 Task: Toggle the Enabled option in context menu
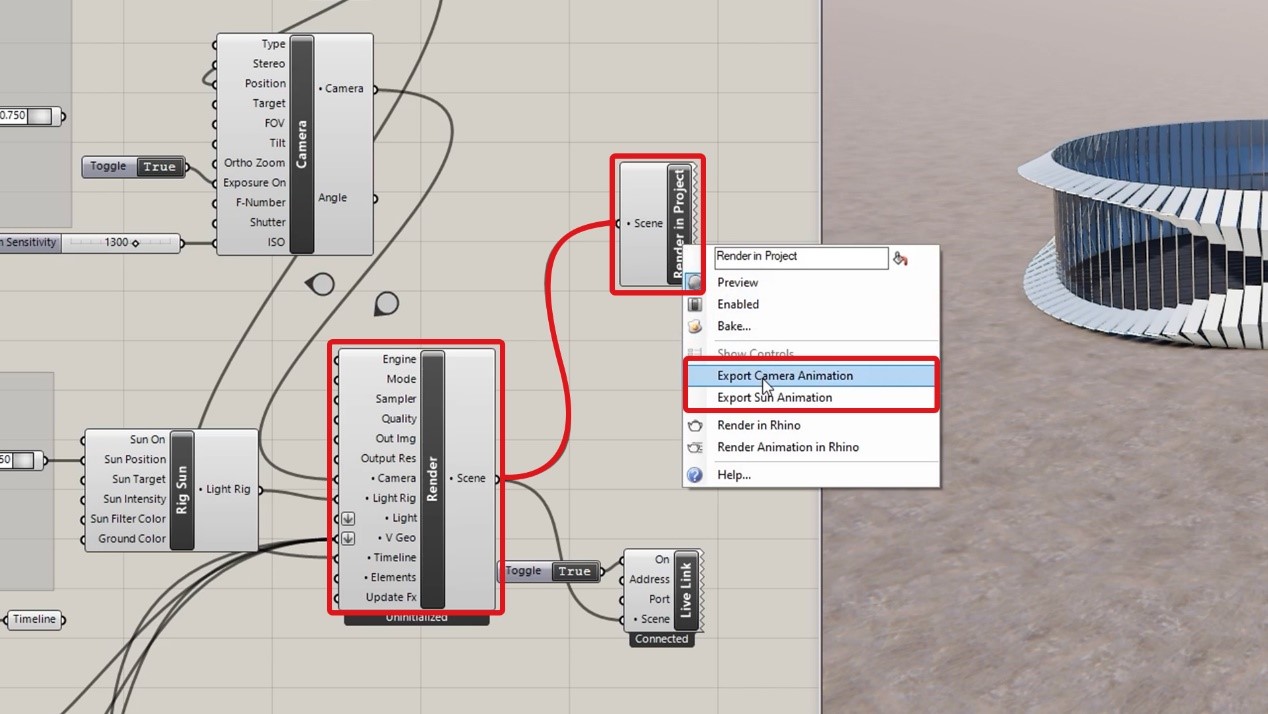tap(737, 304)
